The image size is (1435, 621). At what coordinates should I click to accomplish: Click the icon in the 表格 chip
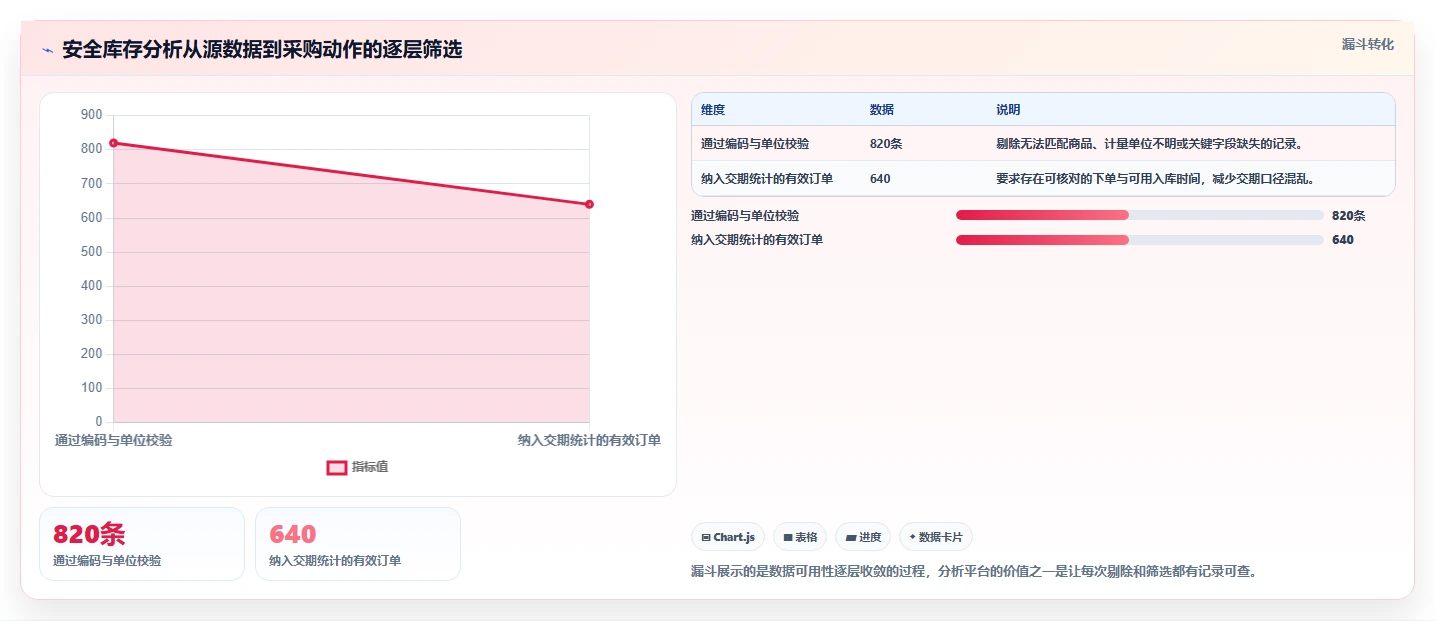click(788, 537)
